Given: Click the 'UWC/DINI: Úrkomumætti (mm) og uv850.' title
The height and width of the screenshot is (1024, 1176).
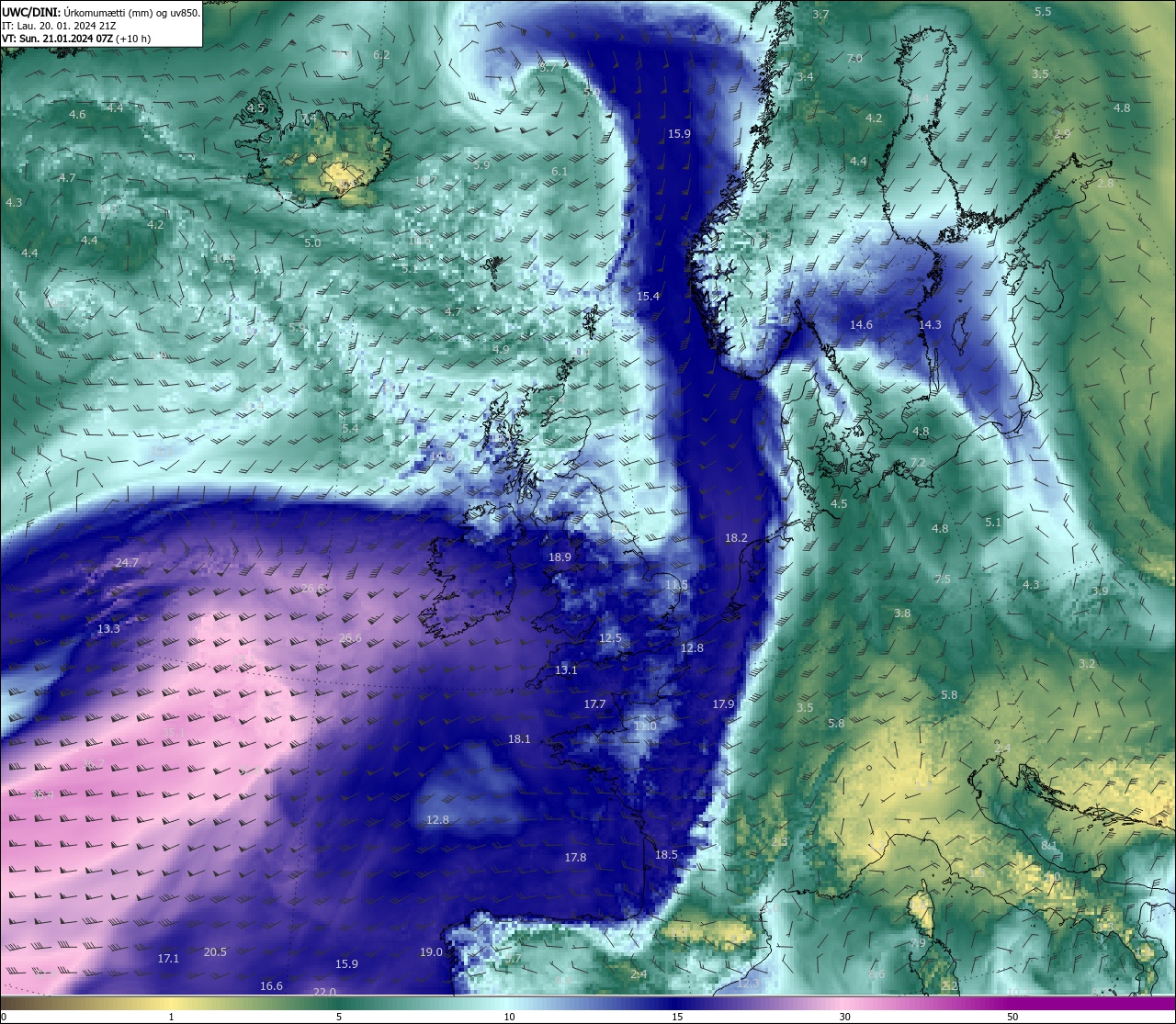Looking at the screenshot, I should 101,12.
